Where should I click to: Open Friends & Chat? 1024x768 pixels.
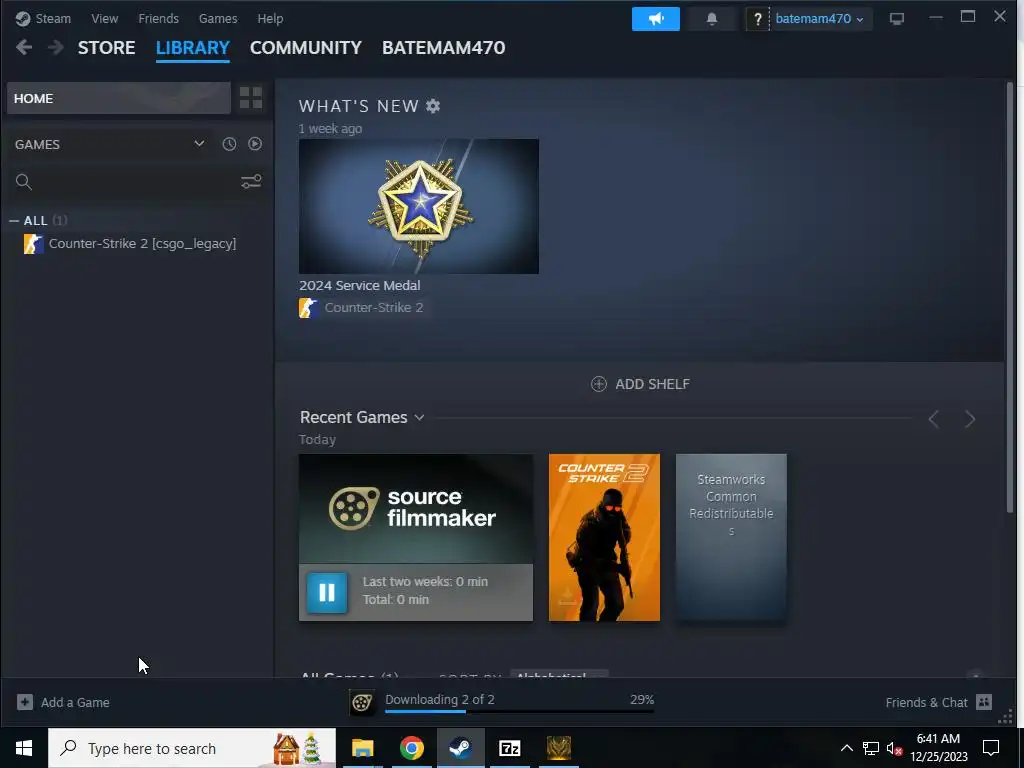pyautogui.click(x=926, y=703)
